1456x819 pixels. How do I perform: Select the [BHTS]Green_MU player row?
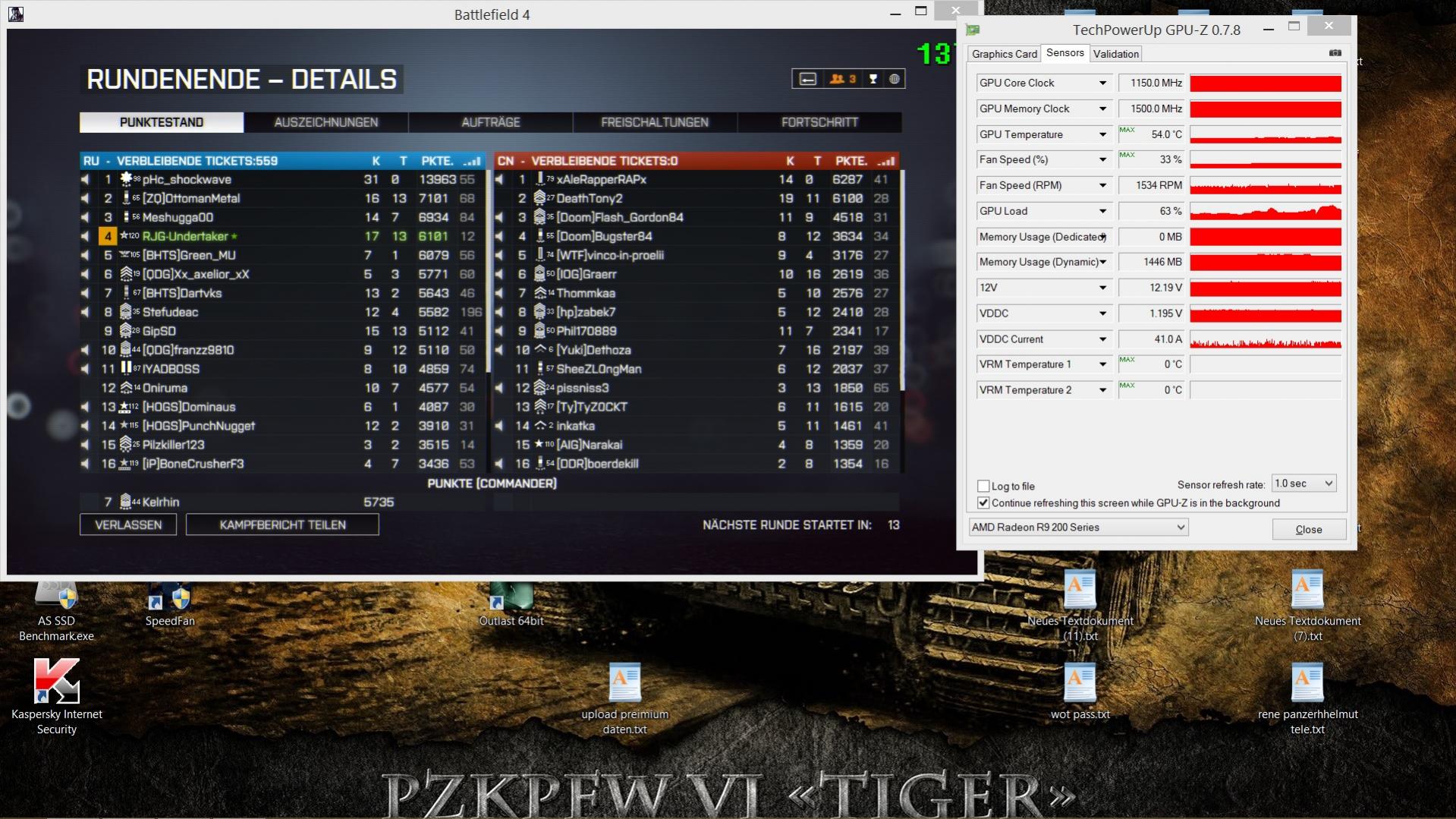(x=281, y=256)
